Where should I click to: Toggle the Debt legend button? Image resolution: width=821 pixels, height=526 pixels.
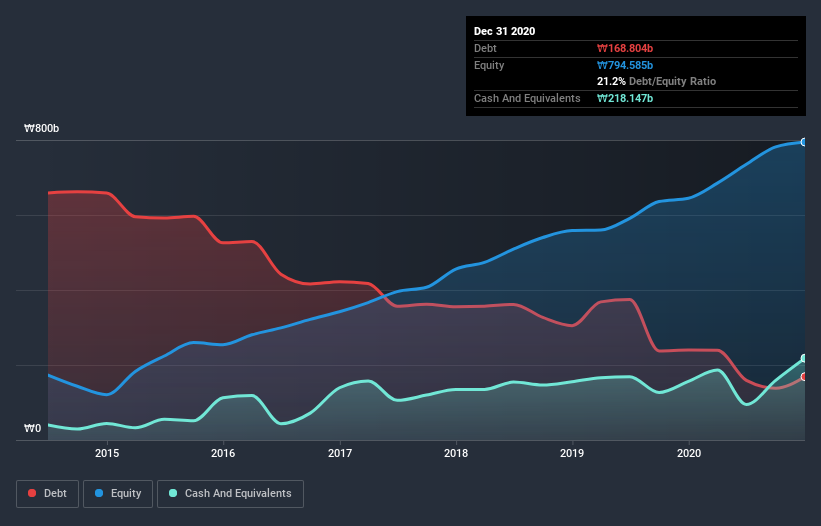(47, 494)
